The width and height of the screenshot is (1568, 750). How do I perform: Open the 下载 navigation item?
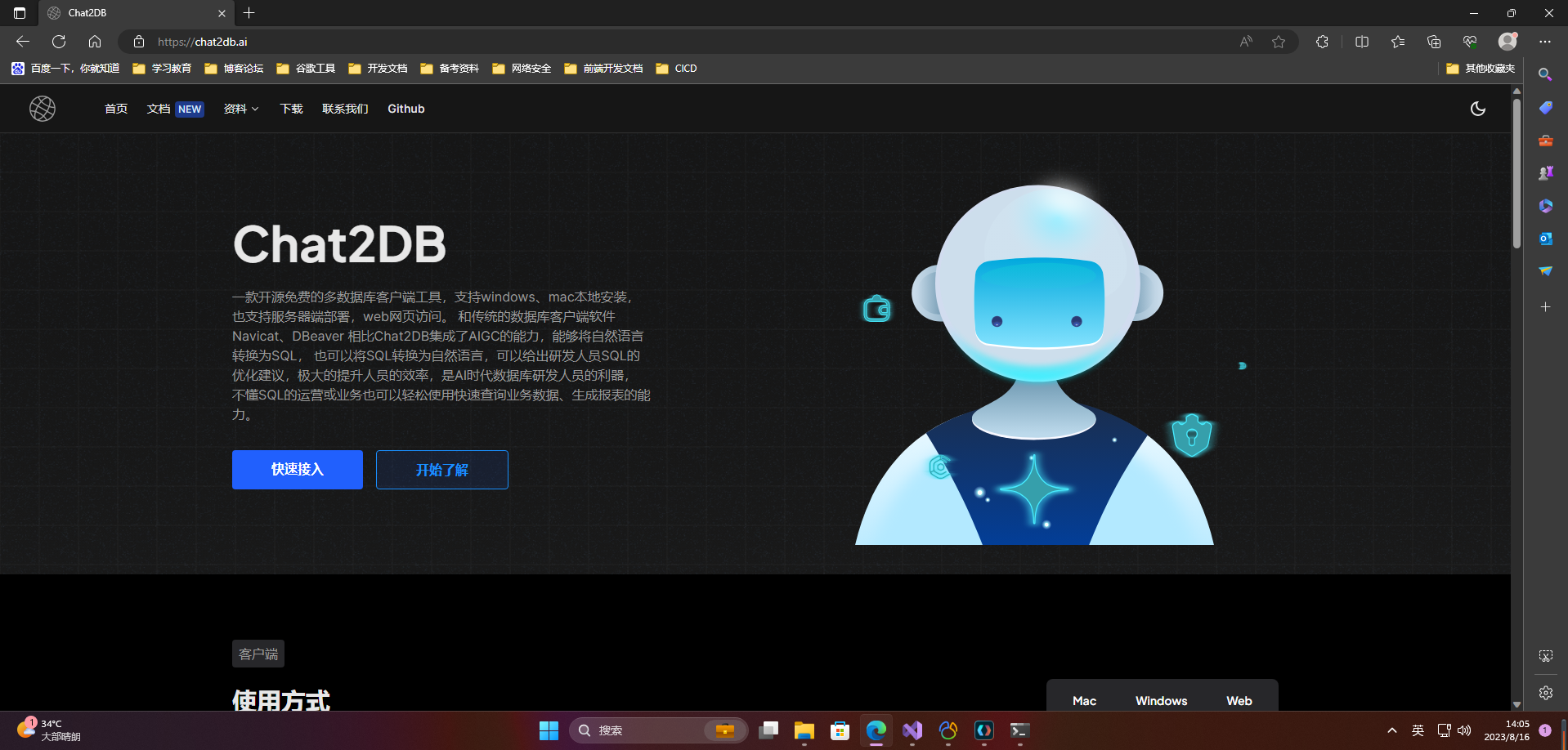click(291, 109)
